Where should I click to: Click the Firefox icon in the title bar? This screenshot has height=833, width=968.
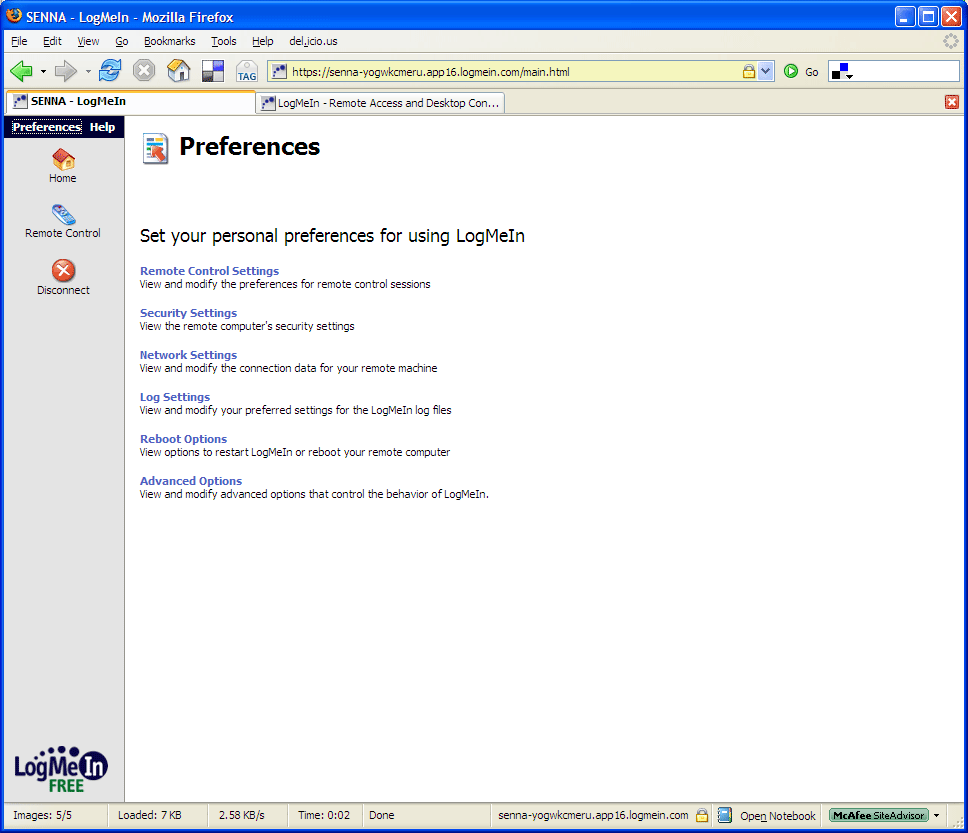[x=14, y=15]
